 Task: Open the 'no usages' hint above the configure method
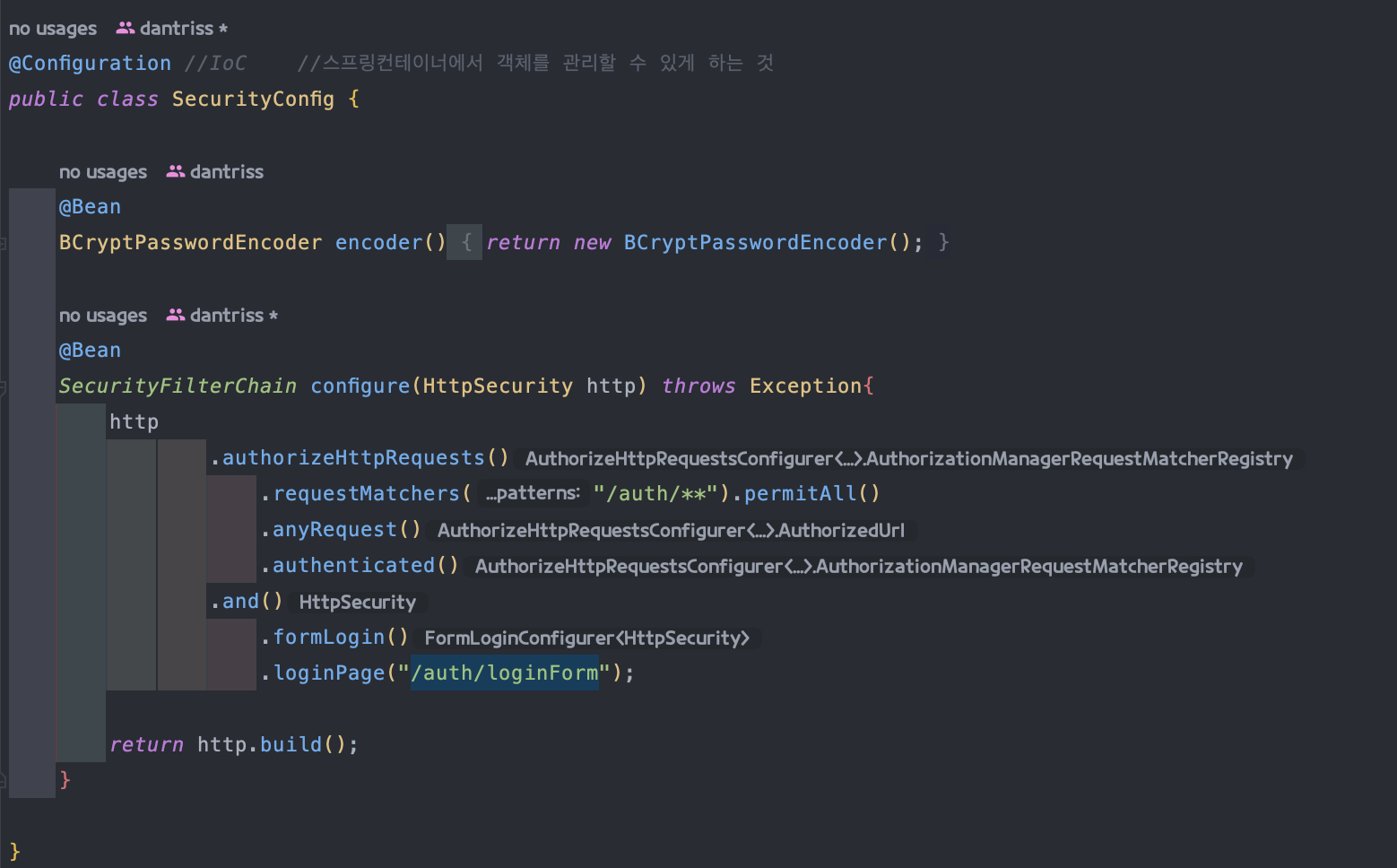pyautogui.click(x=103, y=316)
